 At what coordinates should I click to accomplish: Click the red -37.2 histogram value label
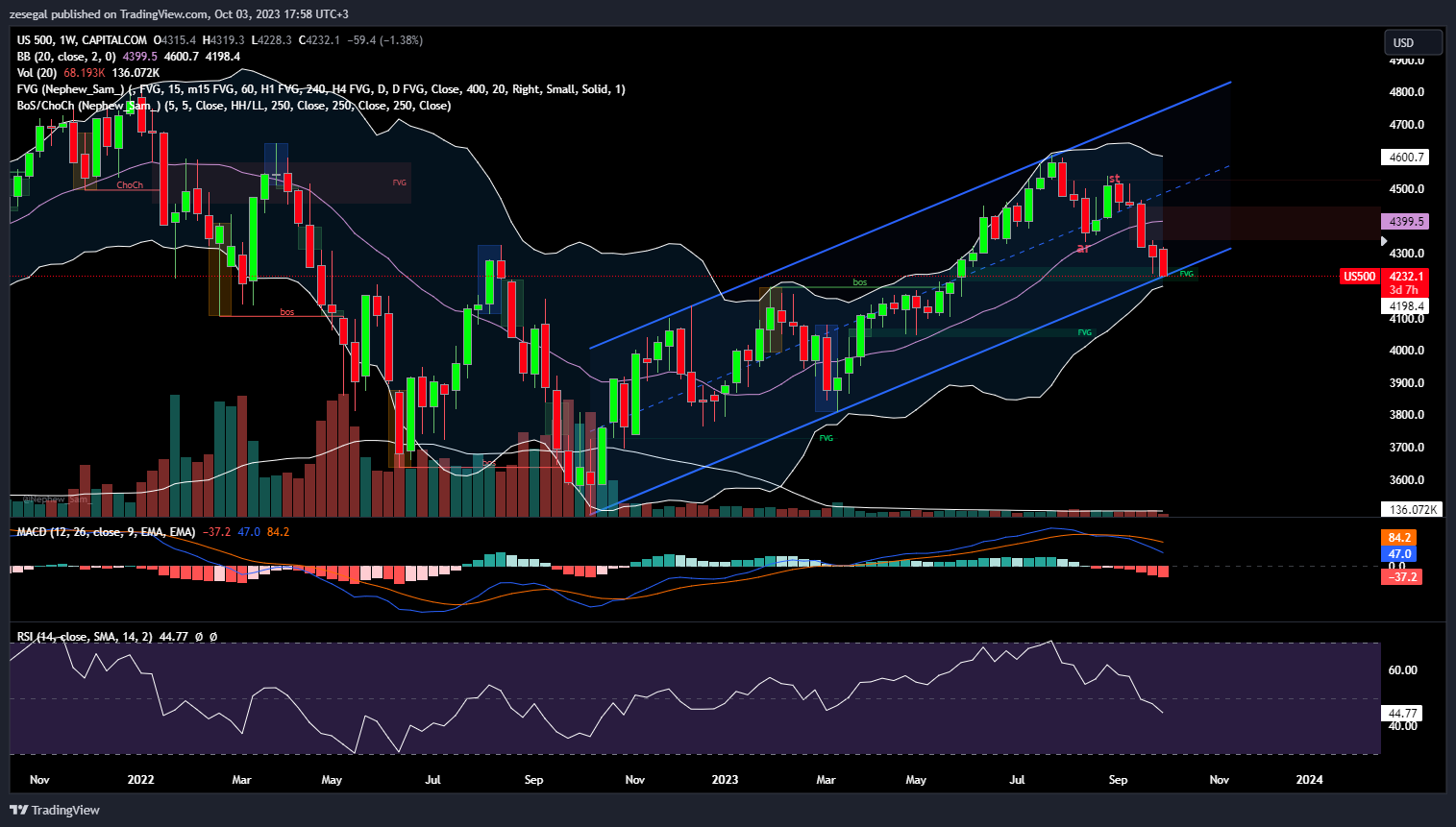pyautogui.click(x=1402, y=576)
